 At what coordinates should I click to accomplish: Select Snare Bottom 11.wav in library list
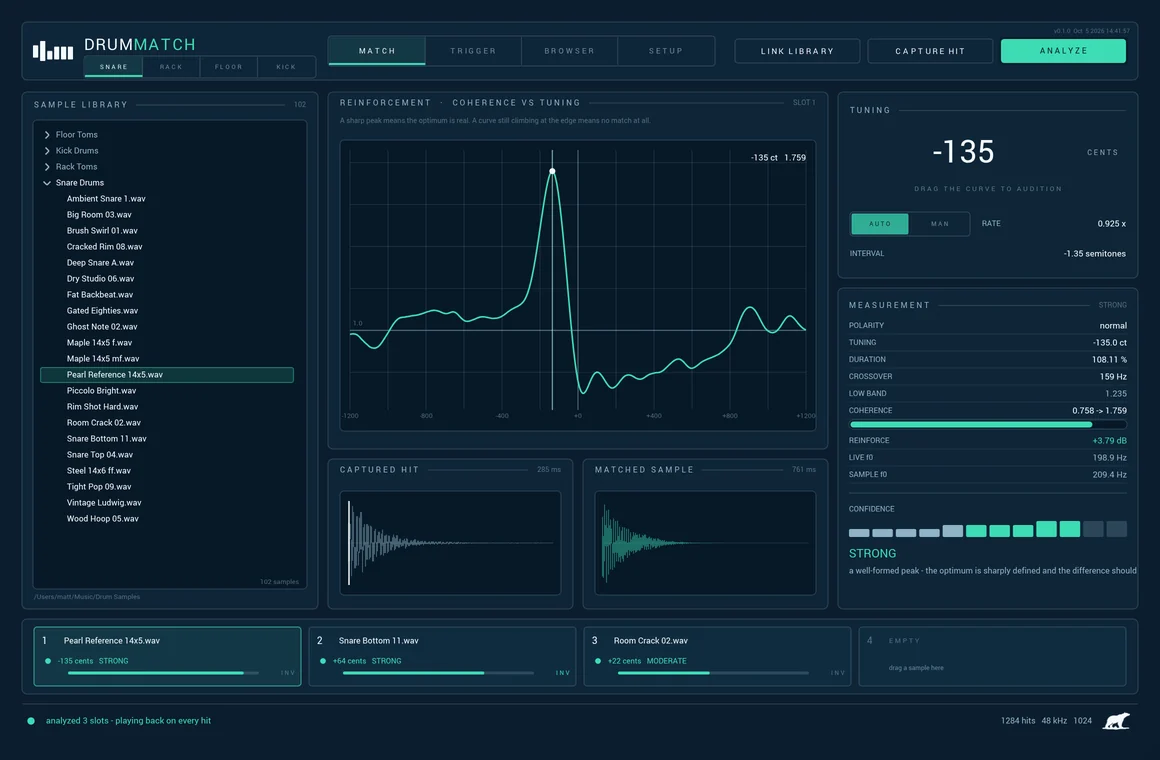(x=166, y=439)
